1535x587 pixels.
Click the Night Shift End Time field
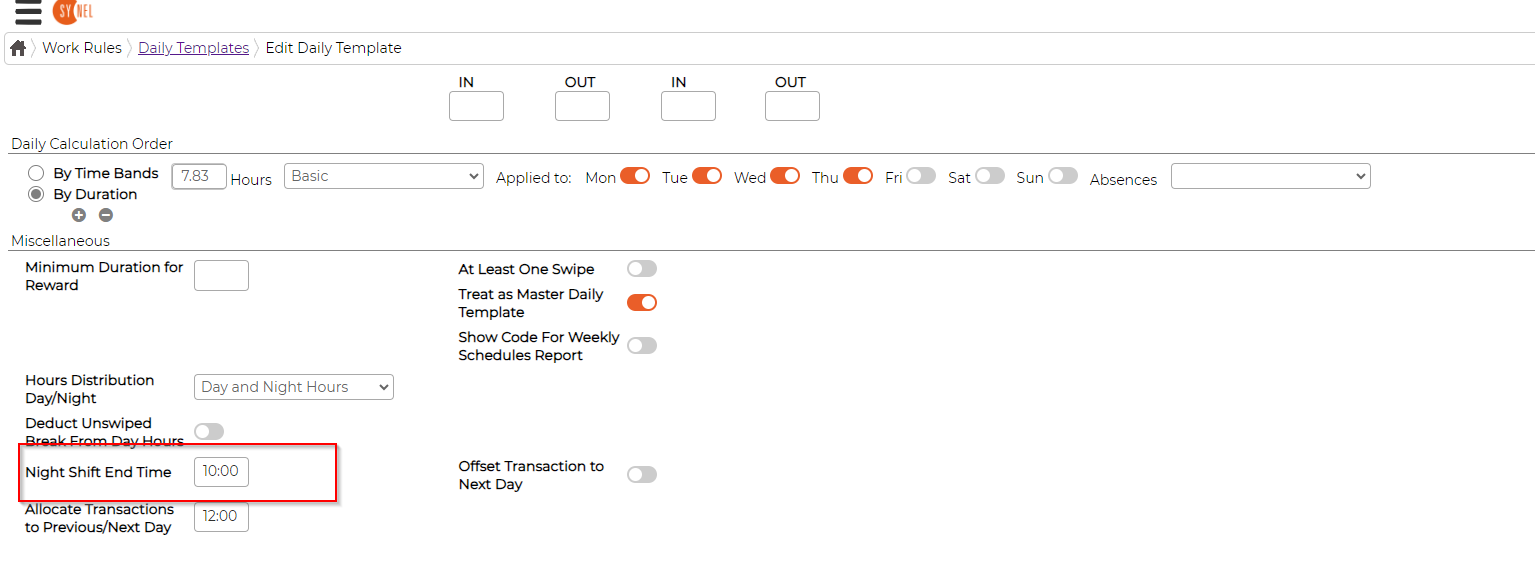[221, 471]
